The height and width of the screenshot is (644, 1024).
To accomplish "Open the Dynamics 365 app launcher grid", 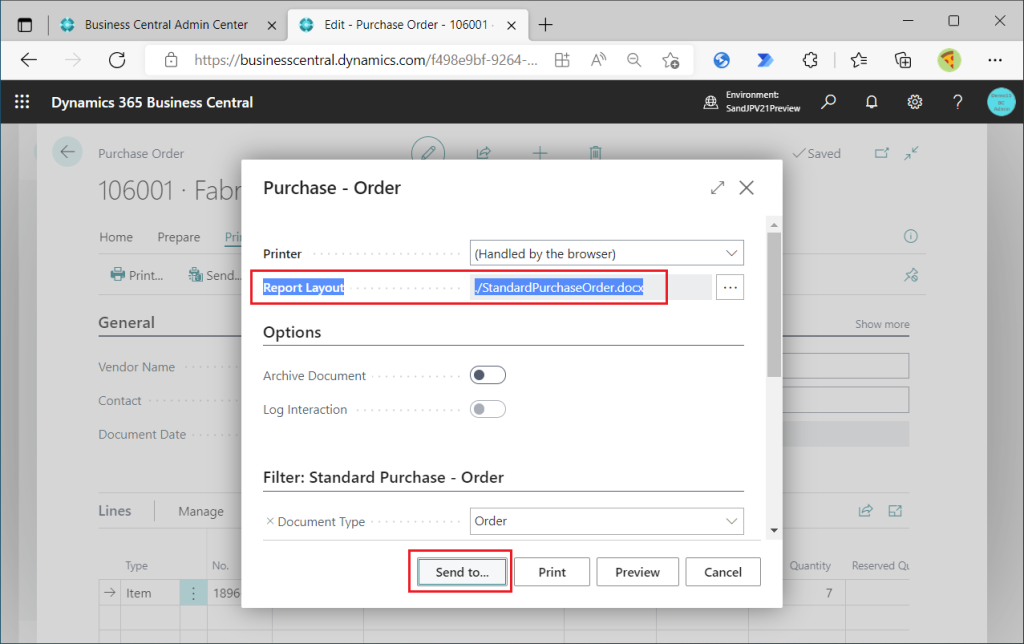I will [22, 102].
